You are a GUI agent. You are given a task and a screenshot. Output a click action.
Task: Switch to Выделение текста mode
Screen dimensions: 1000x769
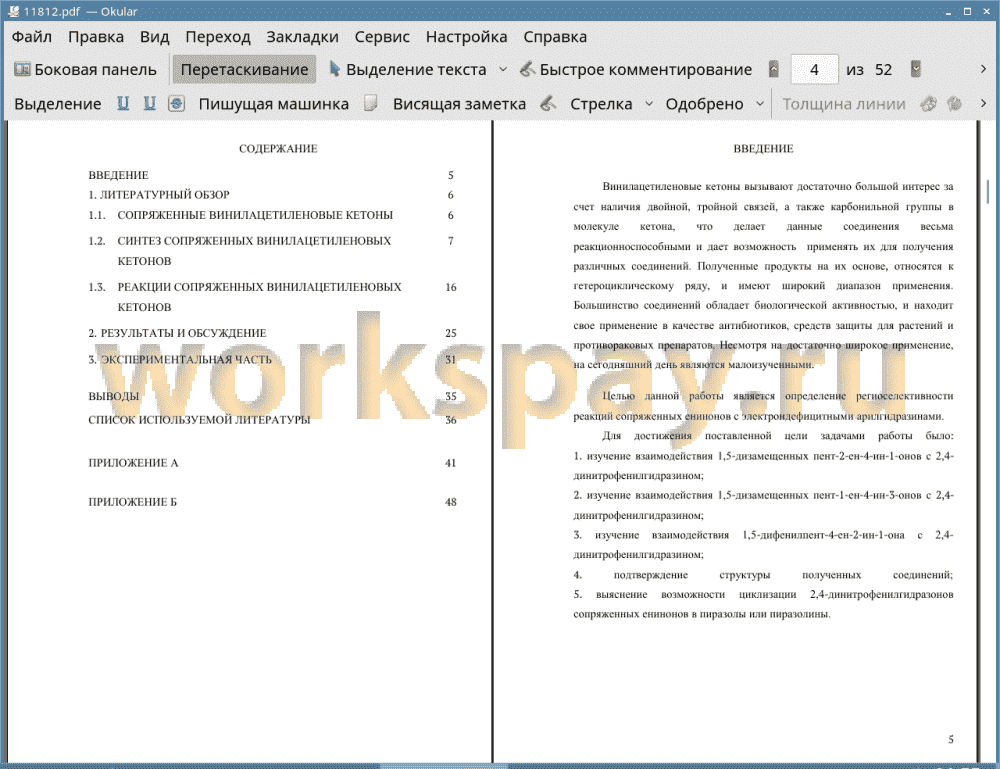pyautogui.click(x=408, y=70)
